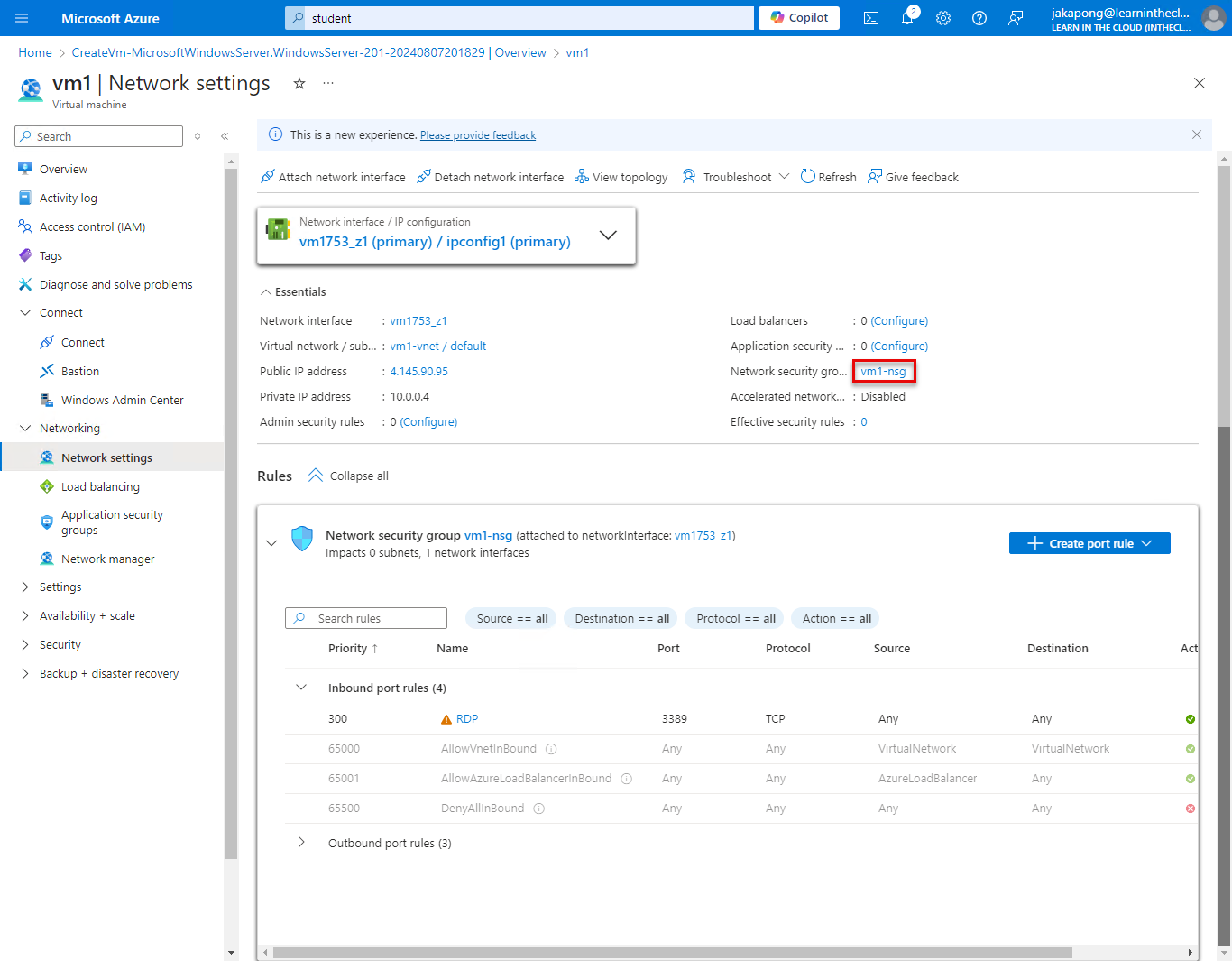The height and width of the screenshot is (961, 1232).
Task: Go to Home breadcrumb
Action: click(35, 52)
